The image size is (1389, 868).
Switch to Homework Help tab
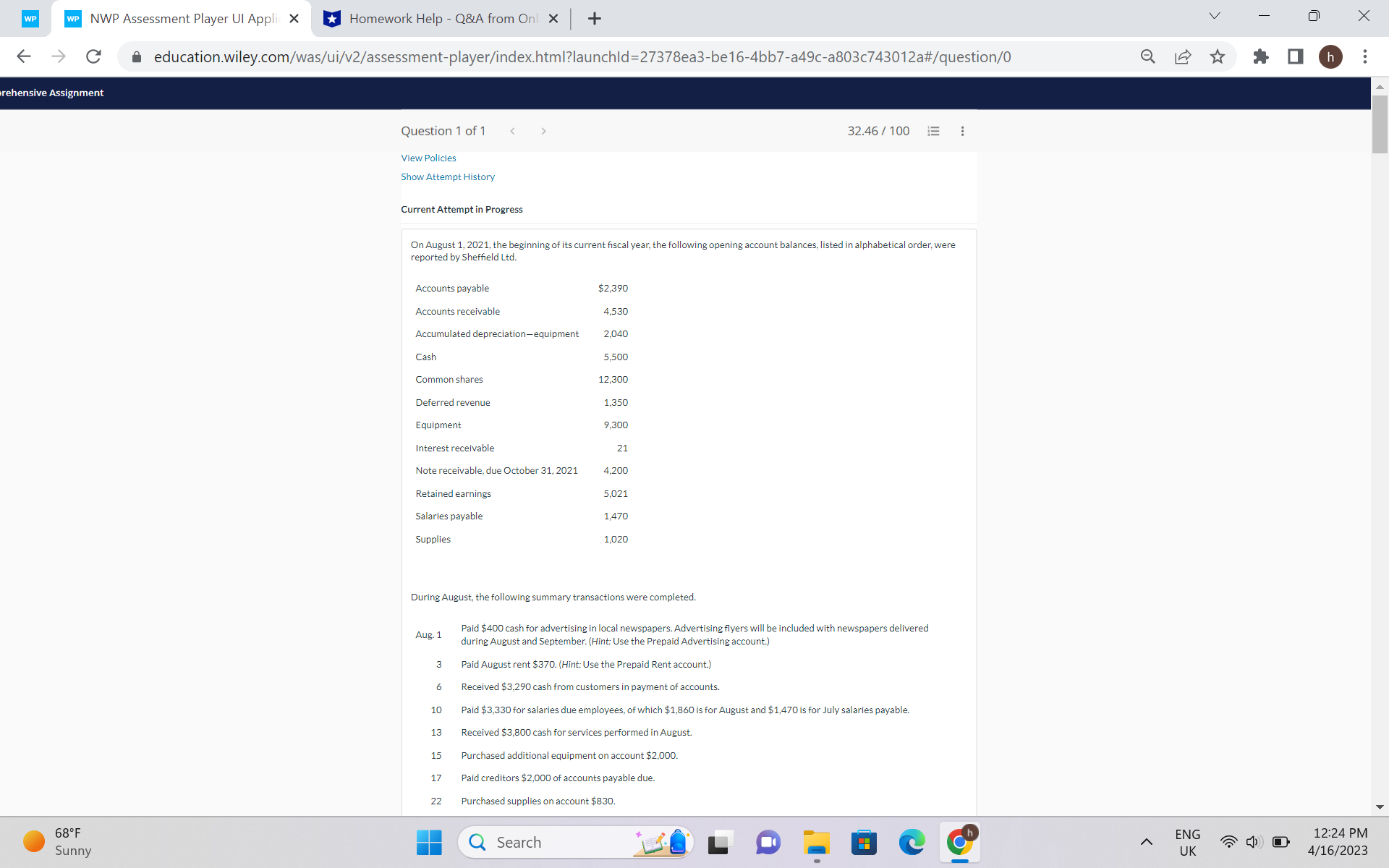click(x=442, y=19)
